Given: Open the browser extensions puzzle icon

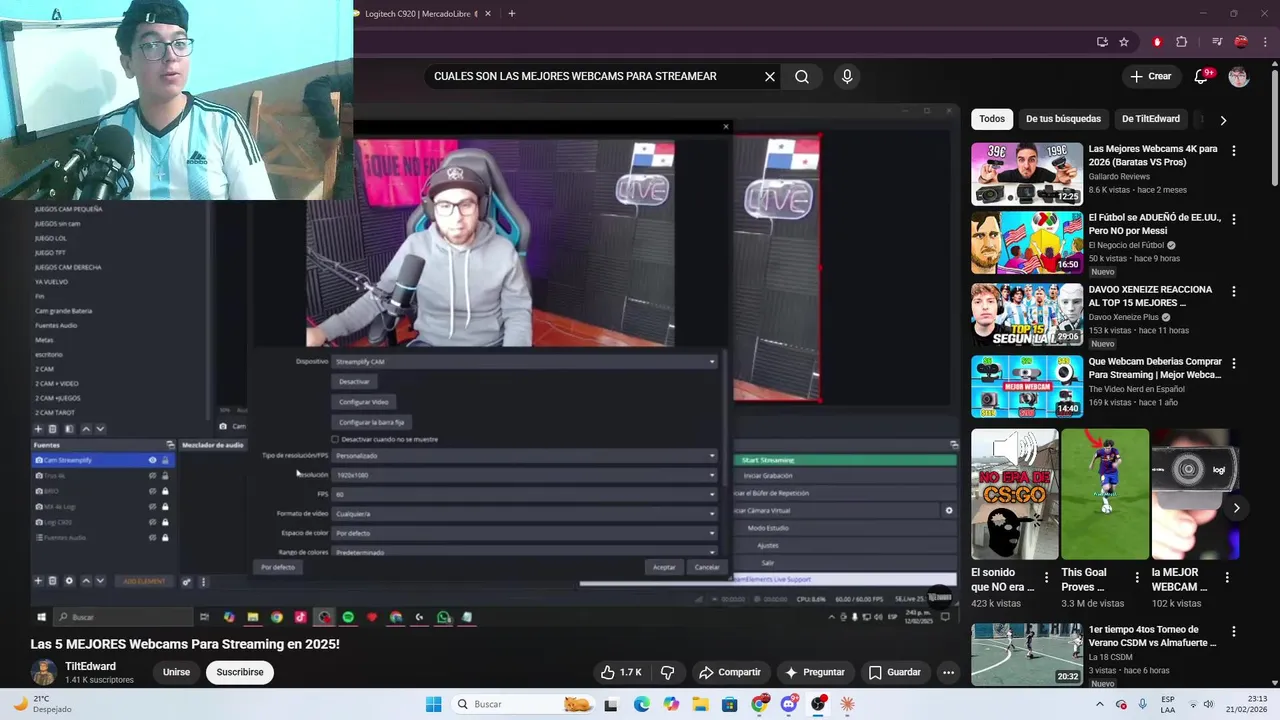Looking at the screenshot, I should [1181, 42].
